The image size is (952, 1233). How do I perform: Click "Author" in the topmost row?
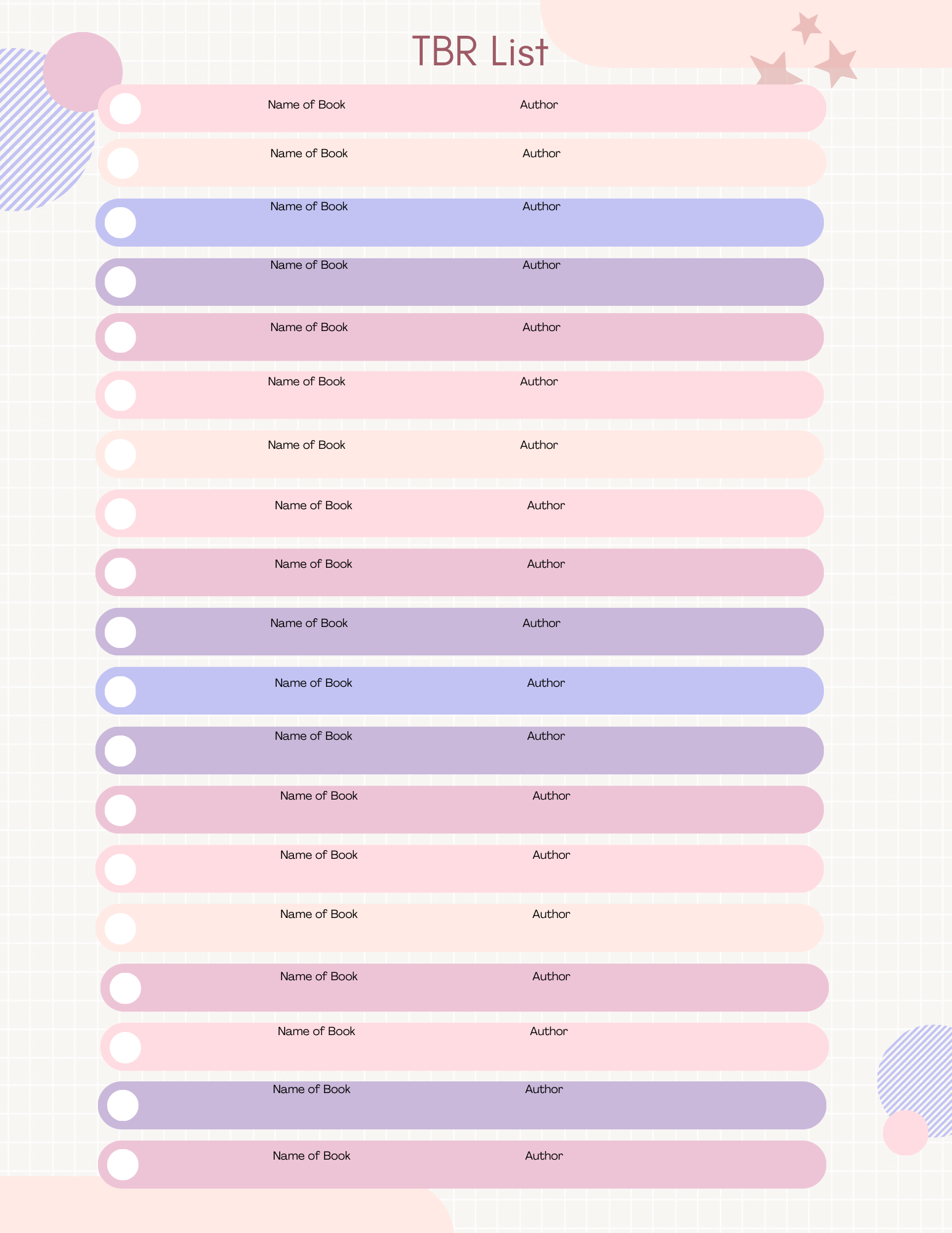(x=539, y=105)
